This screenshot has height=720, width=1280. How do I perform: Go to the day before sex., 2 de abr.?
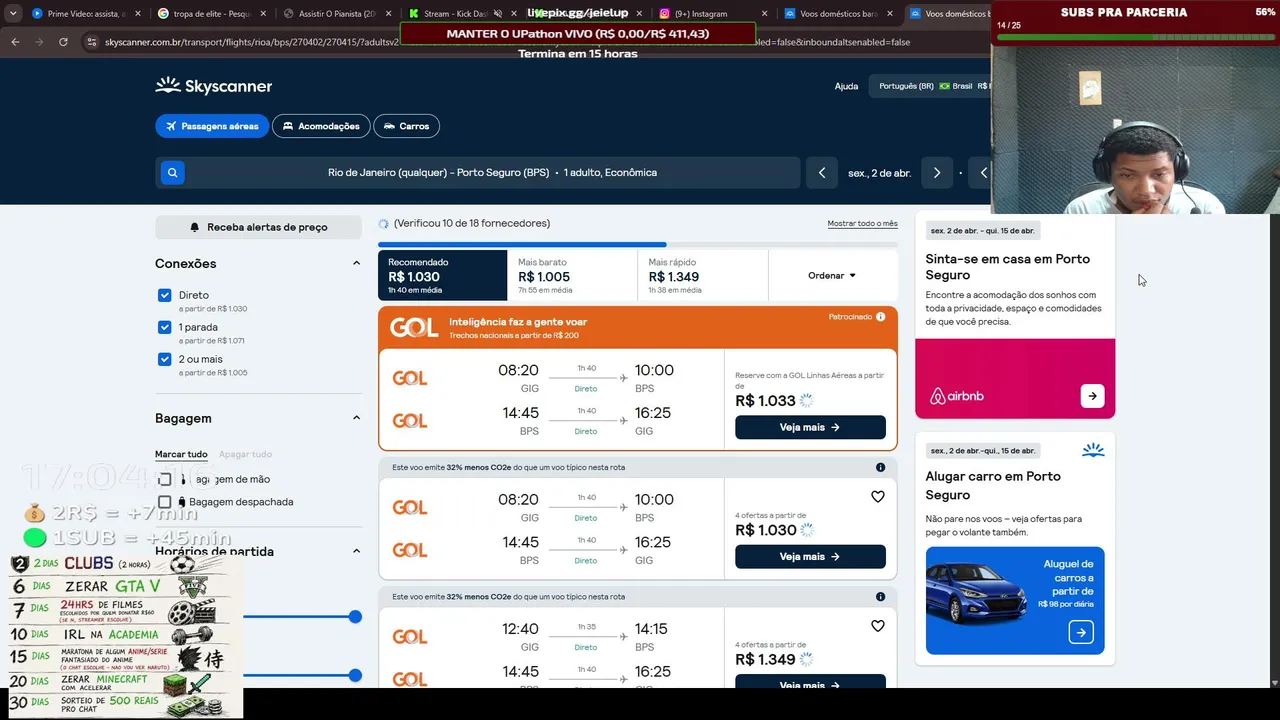point(822,173)
